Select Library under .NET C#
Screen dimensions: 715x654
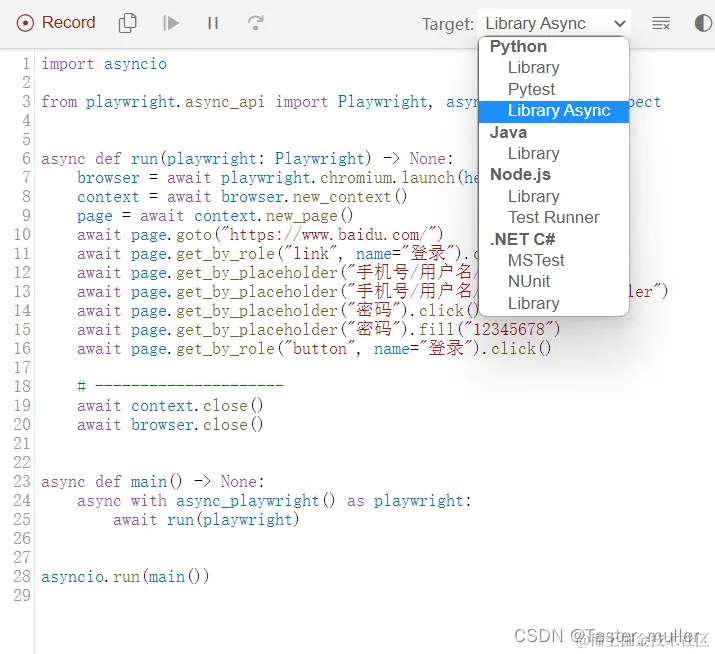(x=534, y=304)
